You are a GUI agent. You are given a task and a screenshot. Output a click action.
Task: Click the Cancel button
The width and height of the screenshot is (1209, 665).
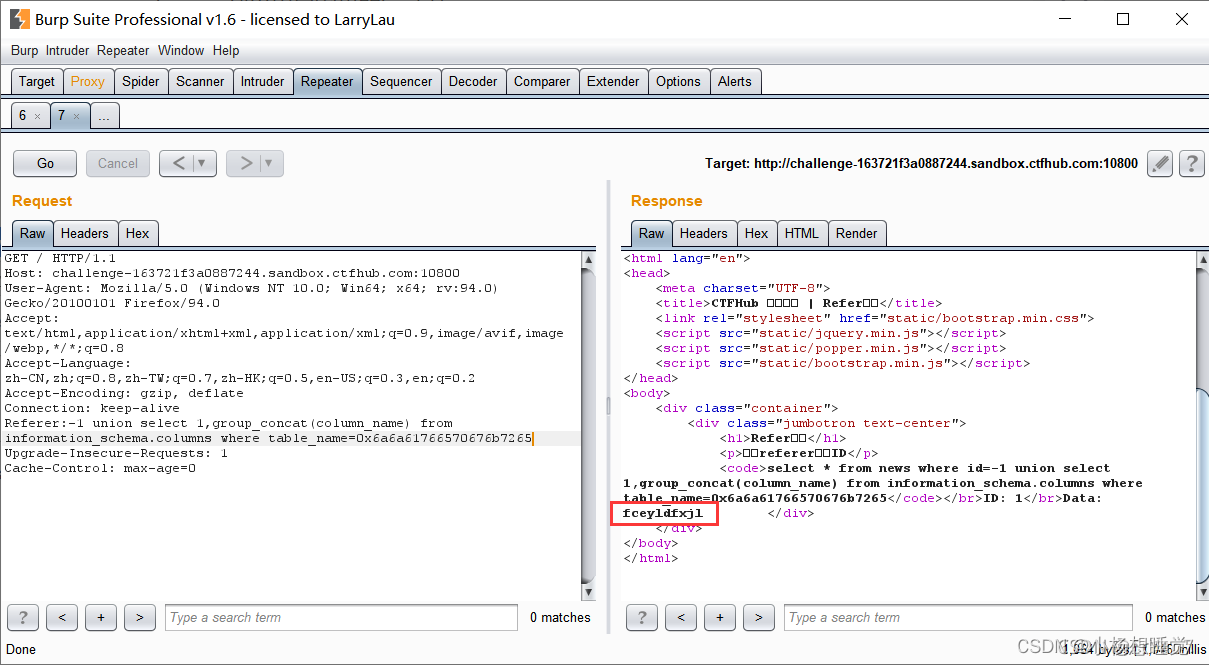(118, 163)
